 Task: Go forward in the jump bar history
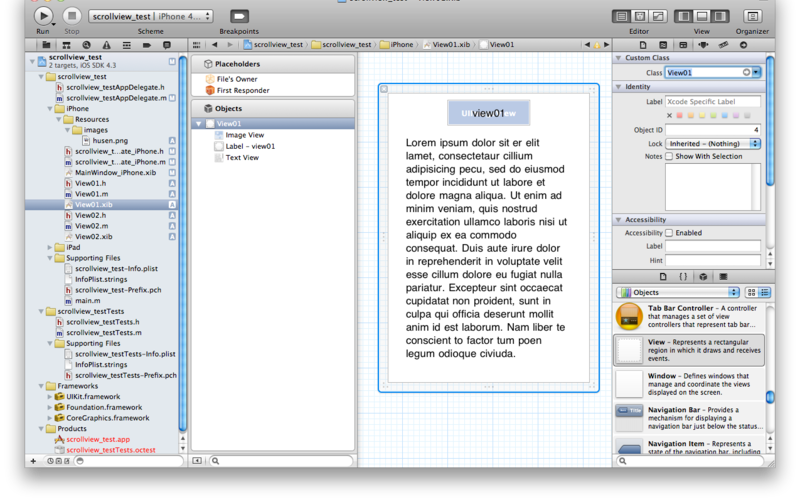coord(230,45)
